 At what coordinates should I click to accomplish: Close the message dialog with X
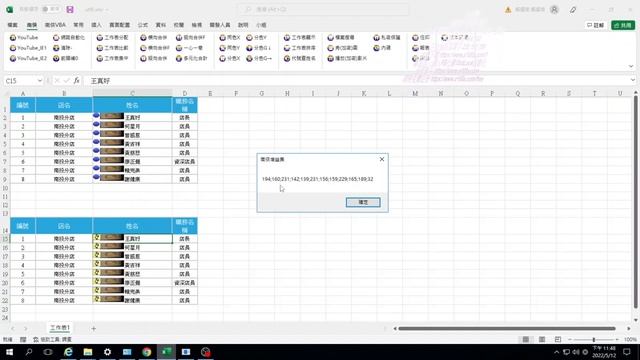(382, 159)
